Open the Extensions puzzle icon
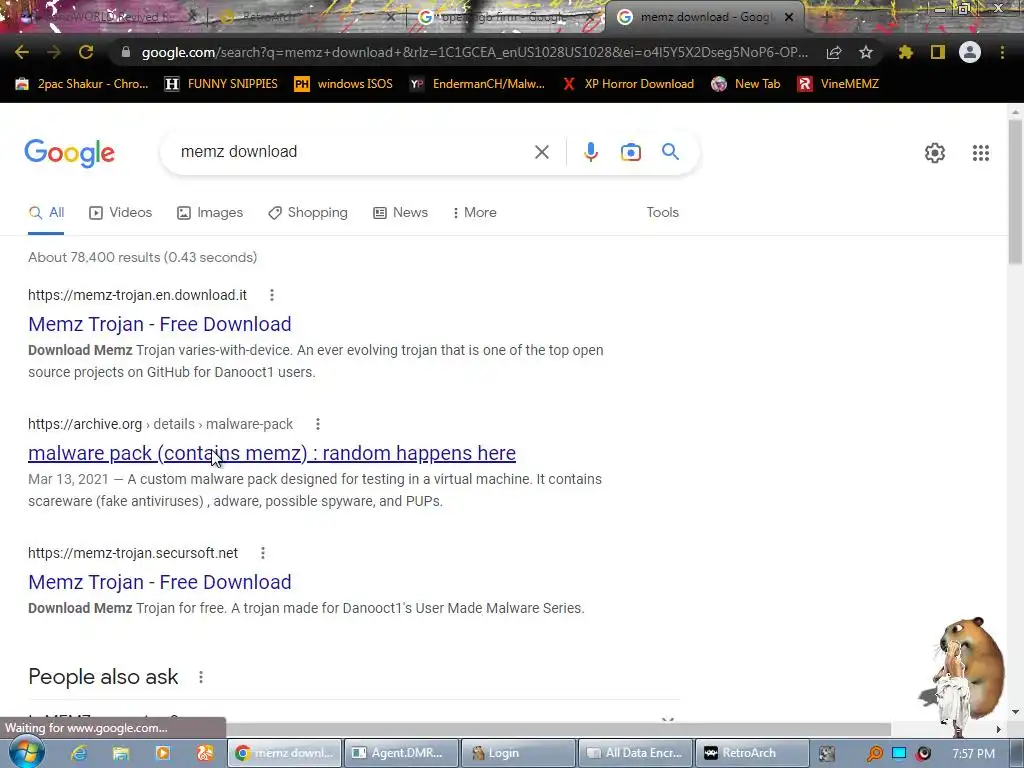The width and height of the screenshot is (1024, 768). tap(906, 52)
